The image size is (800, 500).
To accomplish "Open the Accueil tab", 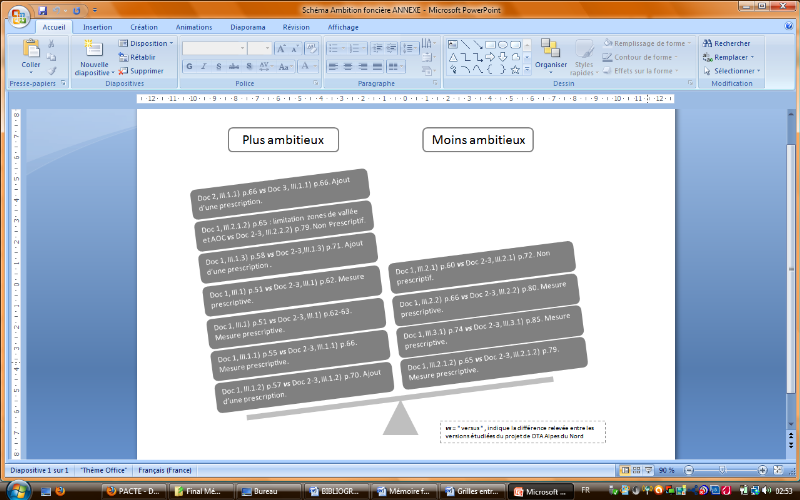I will (x=54, y=27).
